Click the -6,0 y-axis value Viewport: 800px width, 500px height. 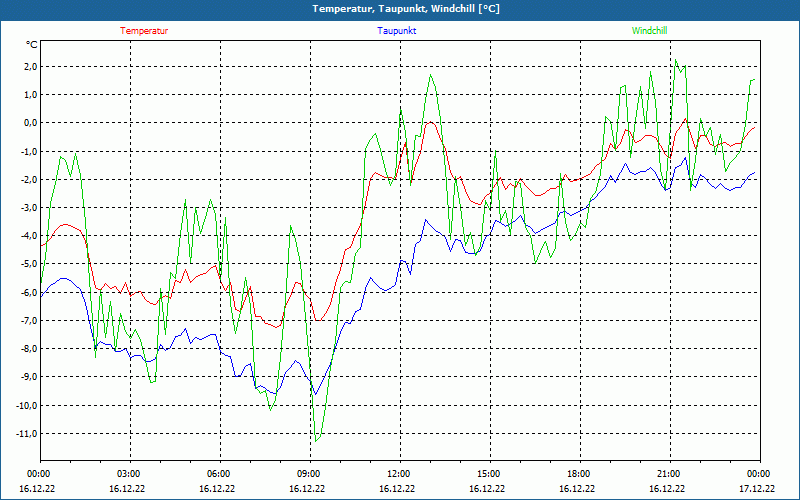tap(29, 292)
